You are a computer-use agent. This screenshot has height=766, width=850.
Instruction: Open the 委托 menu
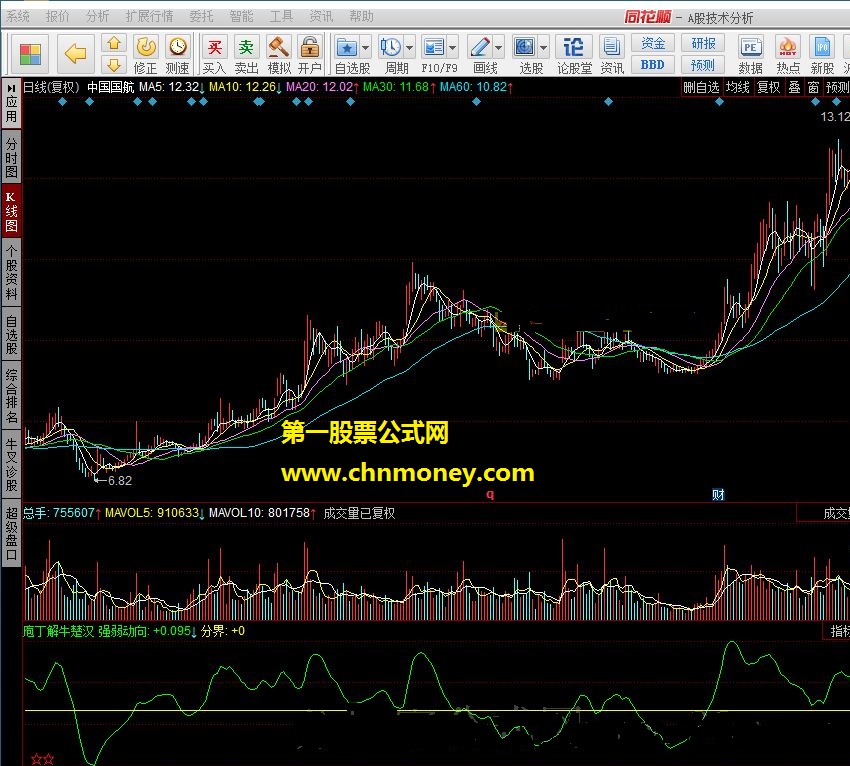[x=202, y=17]
